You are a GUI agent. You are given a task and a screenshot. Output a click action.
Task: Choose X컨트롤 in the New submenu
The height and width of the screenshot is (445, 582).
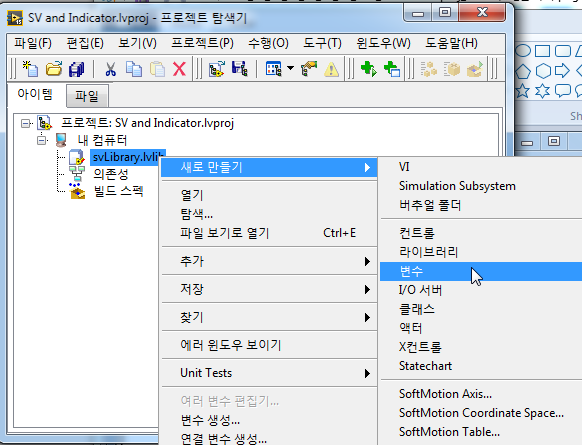pyautogui.click(x=481, y=347)
